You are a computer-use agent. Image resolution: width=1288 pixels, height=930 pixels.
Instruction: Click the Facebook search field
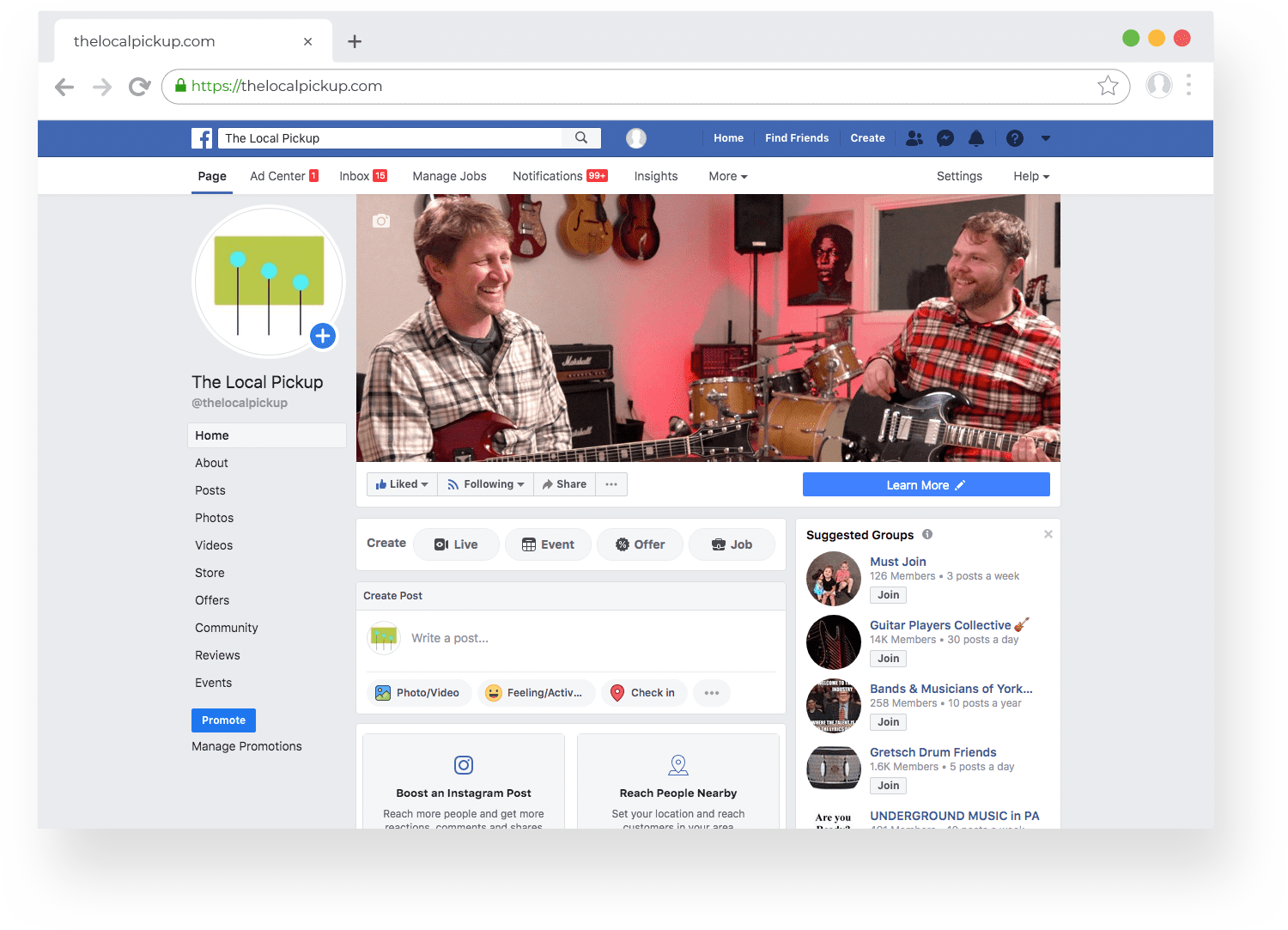(x=390, y=138)
